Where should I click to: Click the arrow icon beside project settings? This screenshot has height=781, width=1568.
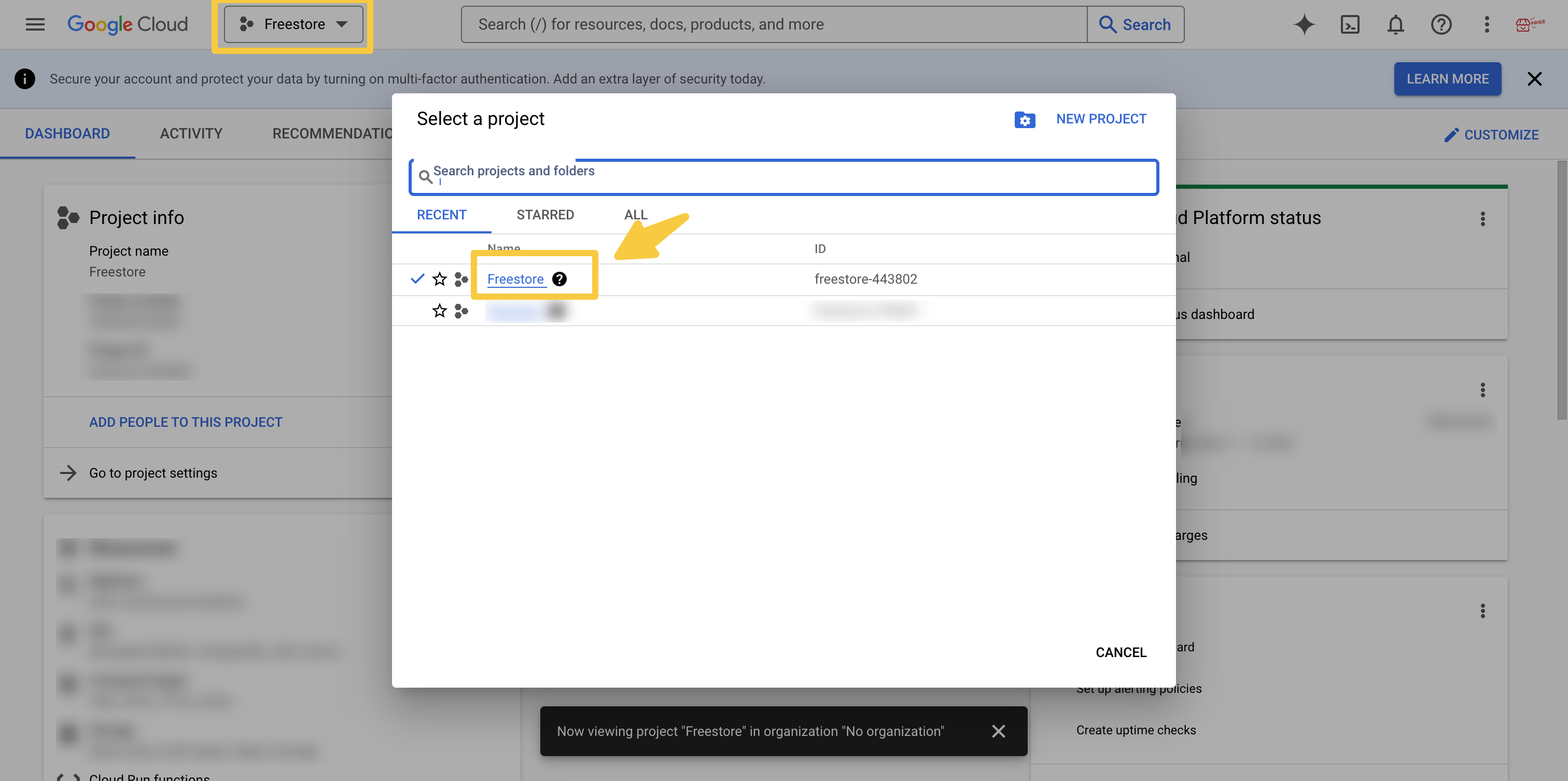tap(68, 473)
